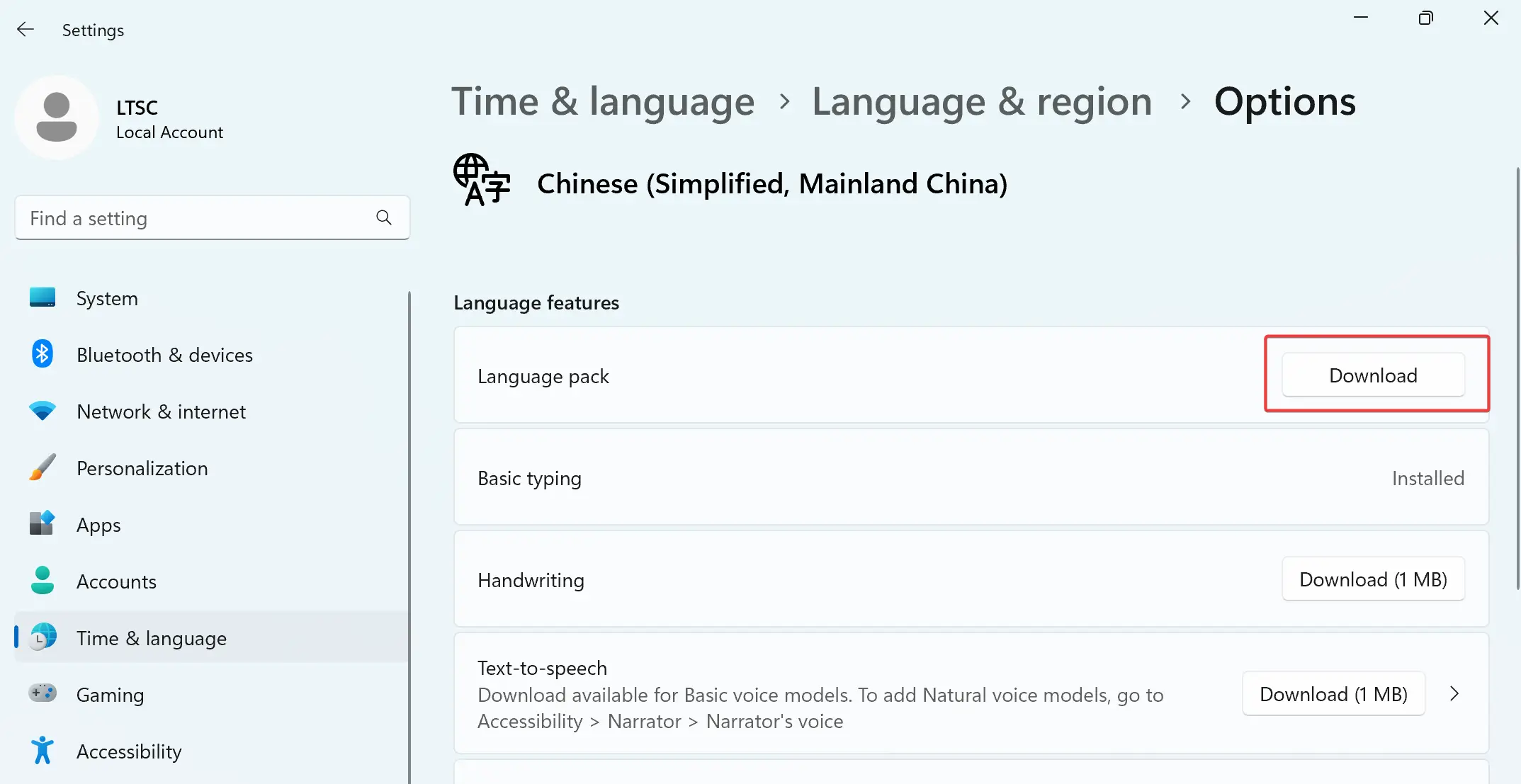Open Apps settings from sidebar

tap(98, 525)
